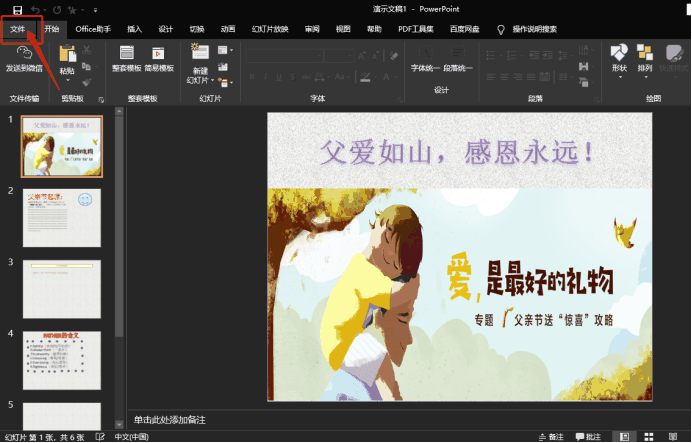This screenshot has width=692, height=443.
Task: Click the bullet list icon
Action: tap(491, 55)
